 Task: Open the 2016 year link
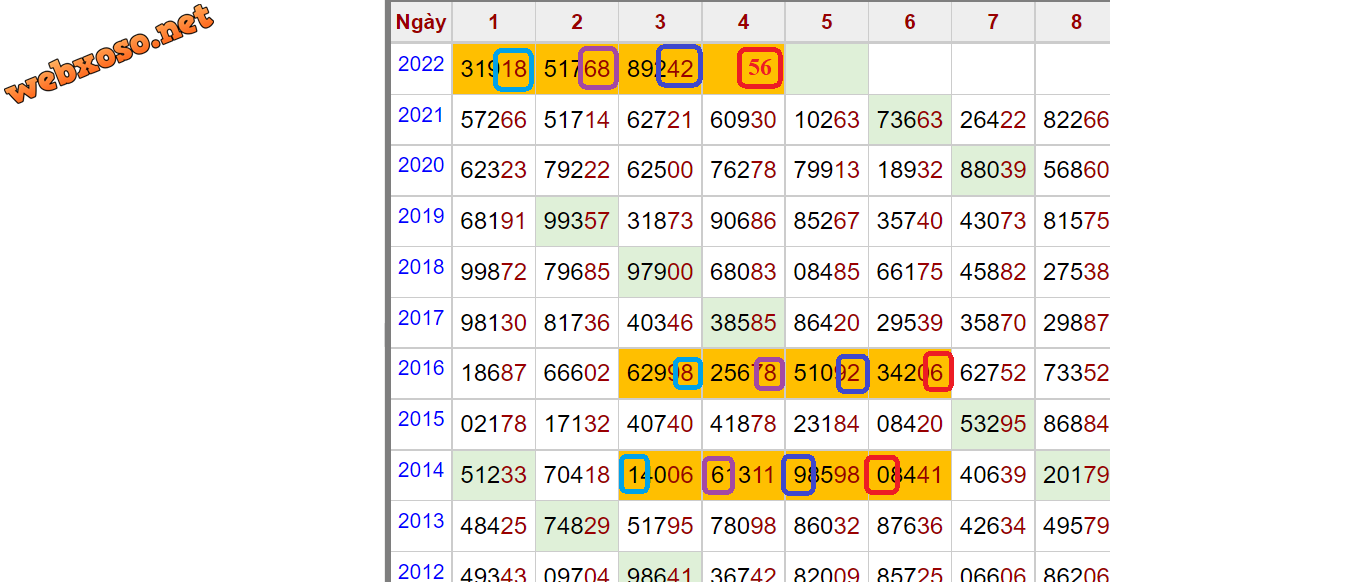coord(421,369)
